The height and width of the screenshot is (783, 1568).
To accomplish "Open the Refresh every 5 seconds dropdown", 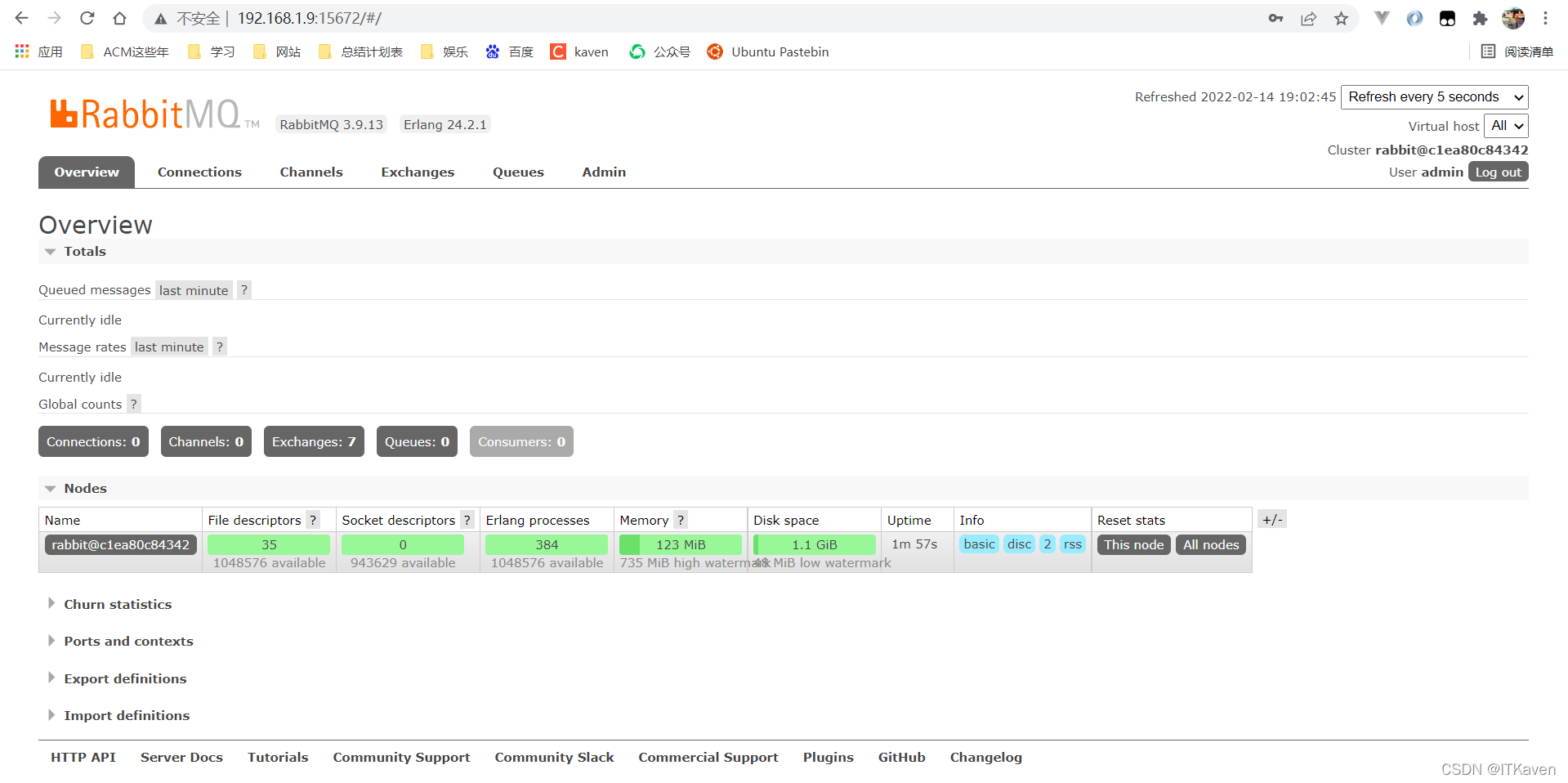I will (x=1434, y=96).
